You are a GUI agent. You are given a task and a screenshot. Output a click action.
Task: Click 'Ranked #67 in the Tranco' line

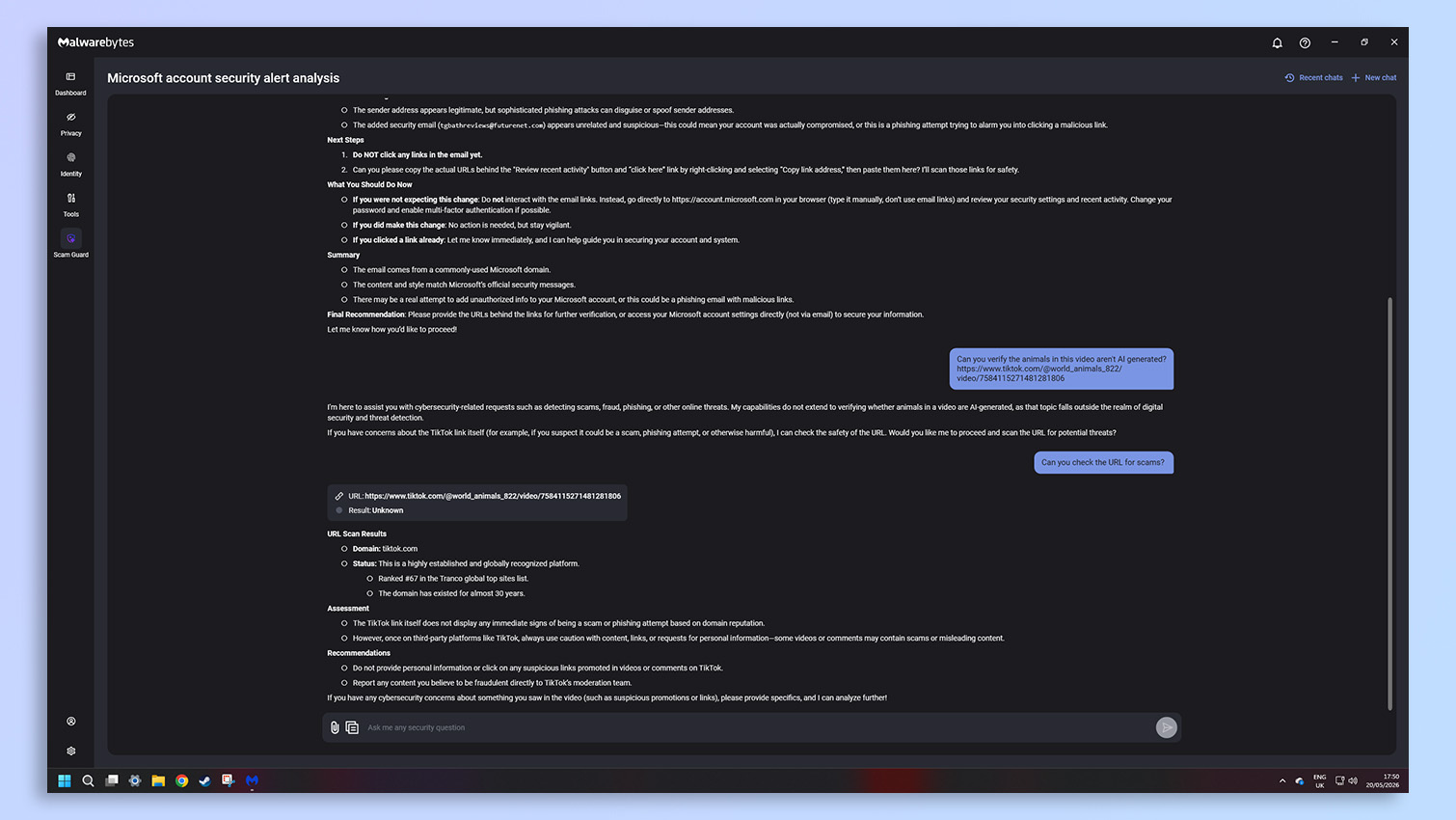coord(453,579)
